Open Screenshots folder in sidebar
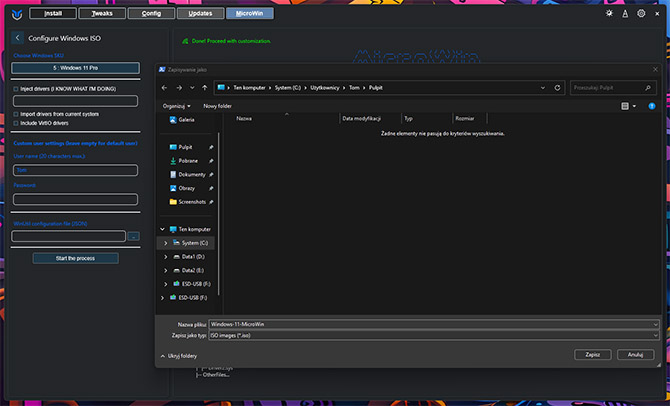The width and height of the screenshot is (670, 406). coord(188,202)
